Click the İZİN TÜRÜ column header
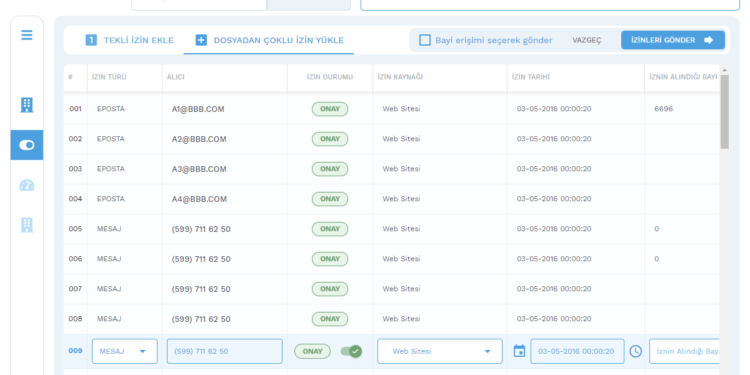This screenshot has width=750, height=375. click(x=109, y=77)
